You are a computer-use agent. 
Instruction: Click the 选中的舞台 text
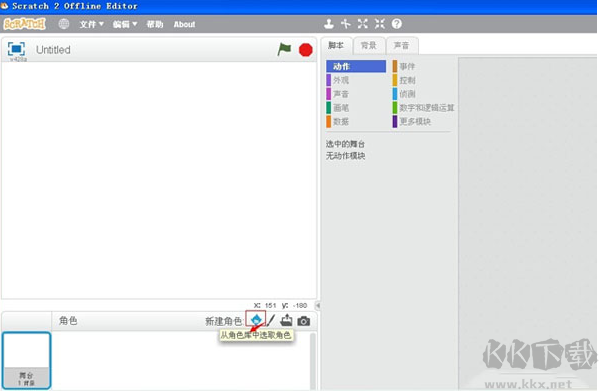(x=345, y=144)
